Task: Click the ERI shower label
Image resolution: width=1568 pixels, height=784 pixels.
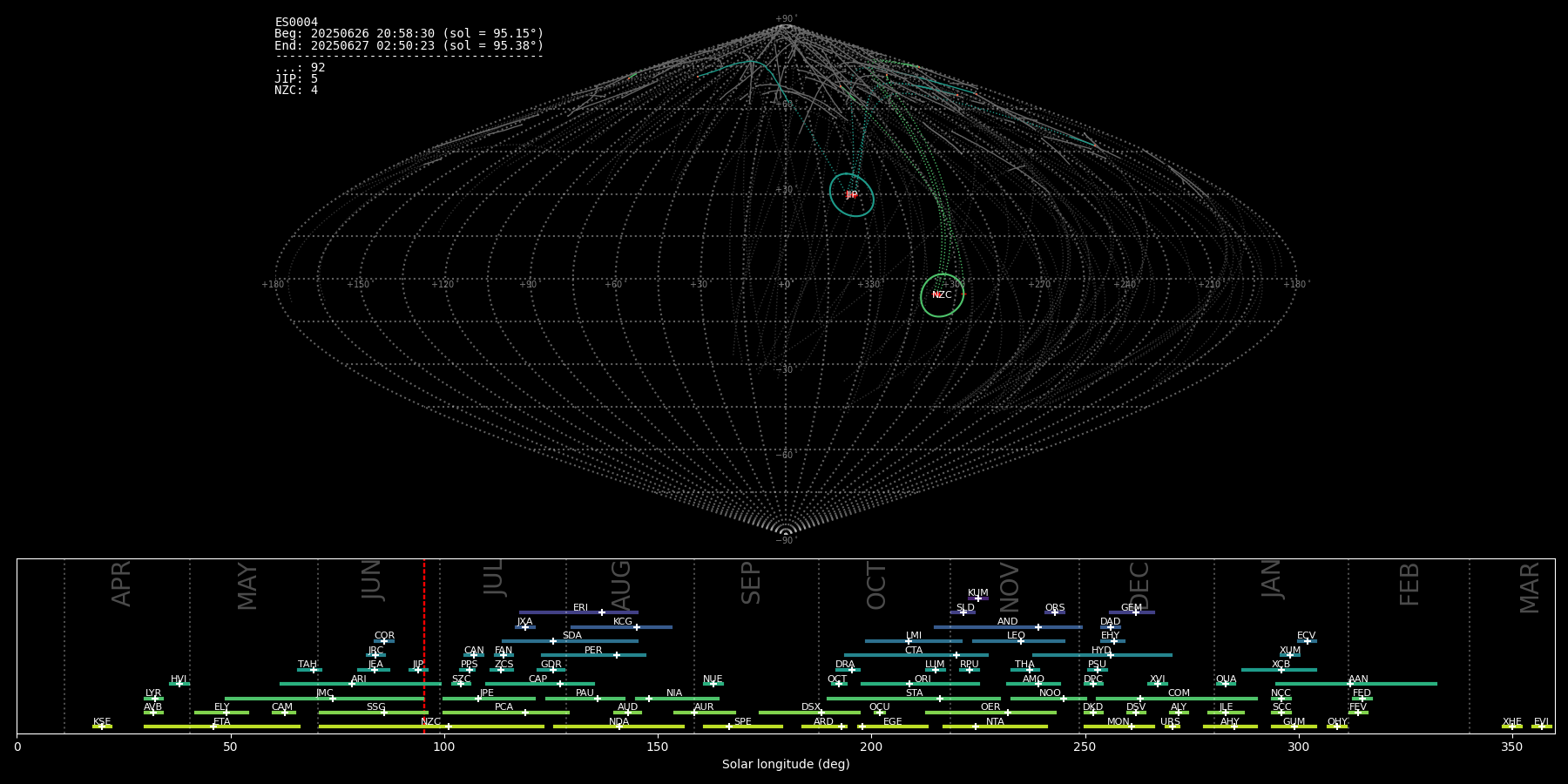Action: click(x=580, y=608)
